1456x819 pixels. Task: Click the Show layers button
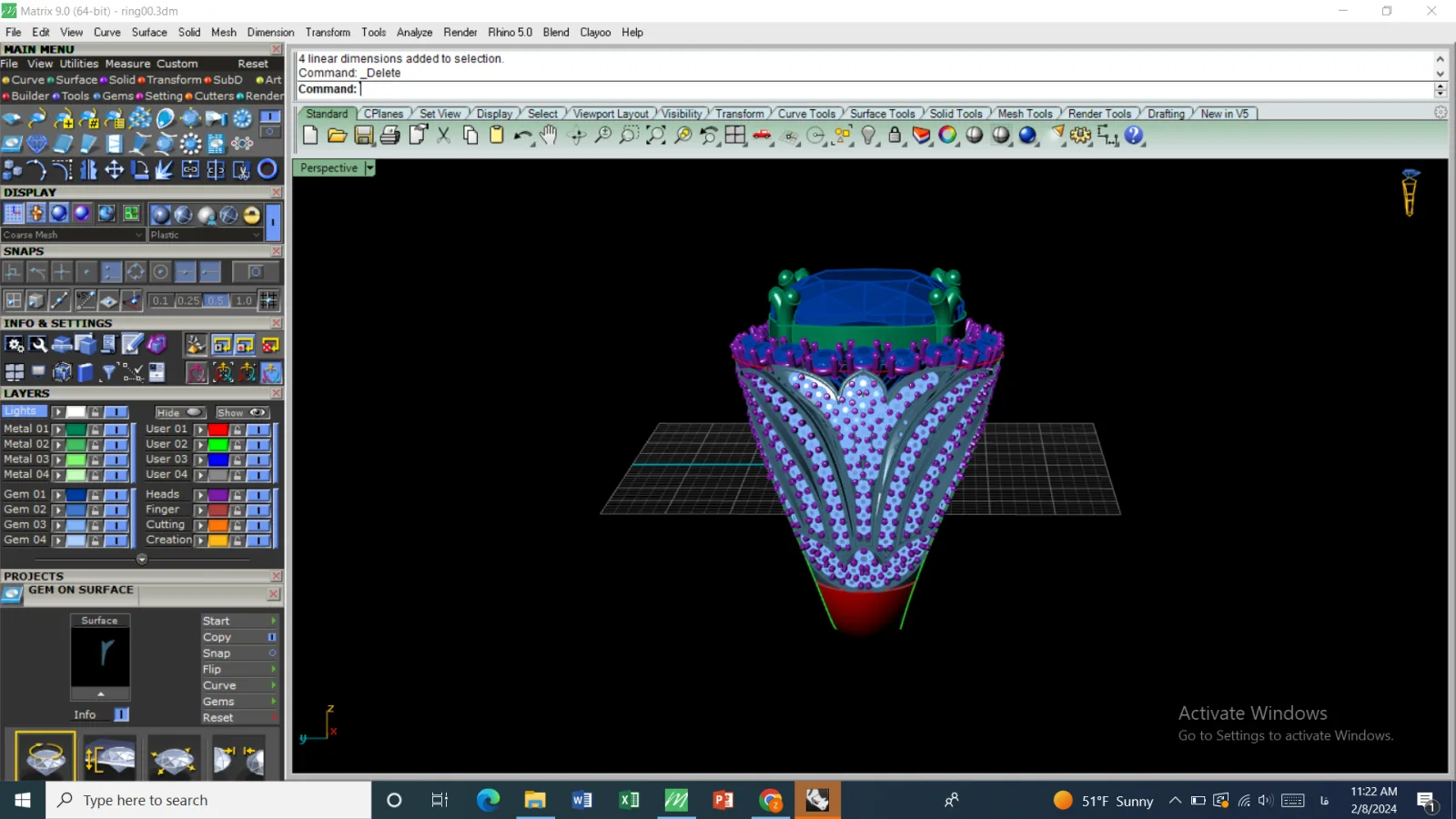click(242, 412)
